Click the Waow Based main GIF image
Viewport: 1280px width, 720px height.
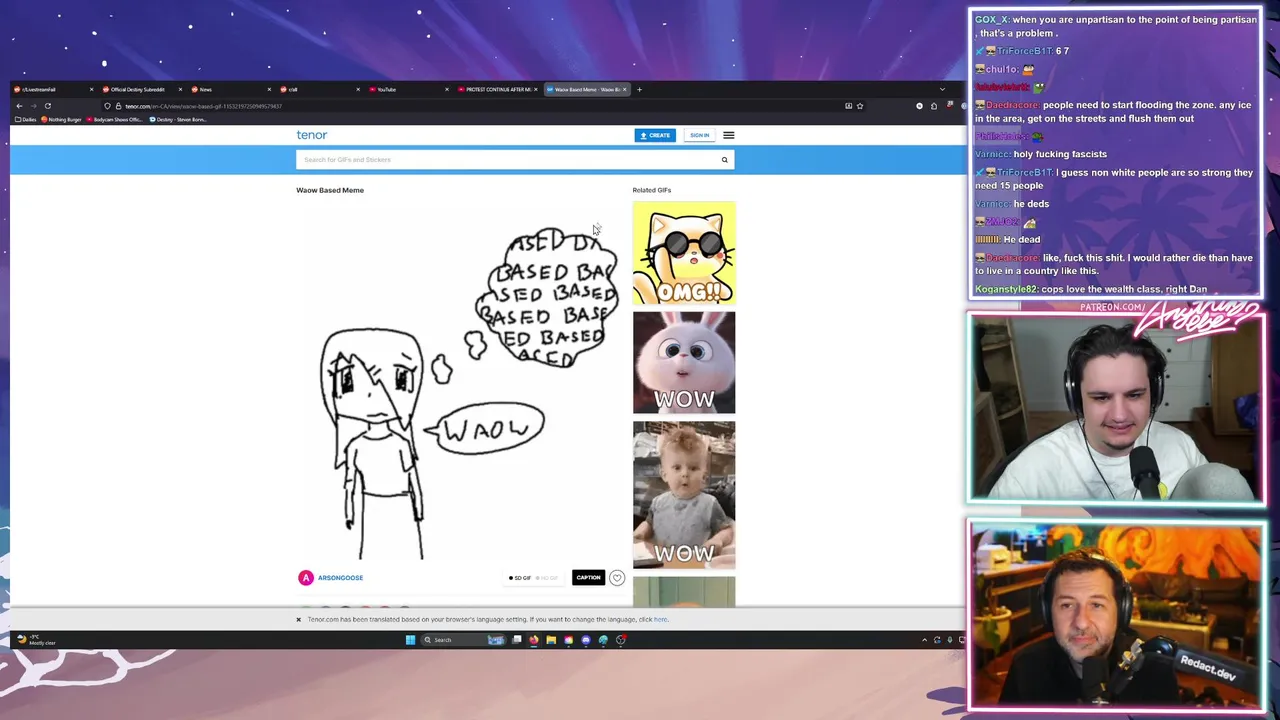point(460,384)
